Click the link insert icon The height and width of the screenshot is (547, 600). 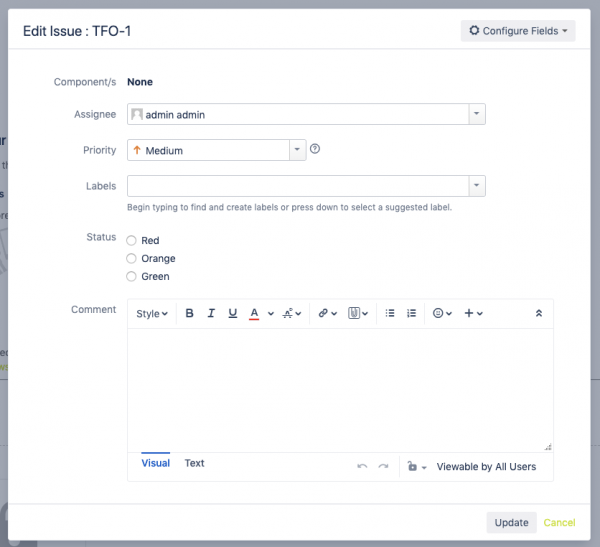327,313
